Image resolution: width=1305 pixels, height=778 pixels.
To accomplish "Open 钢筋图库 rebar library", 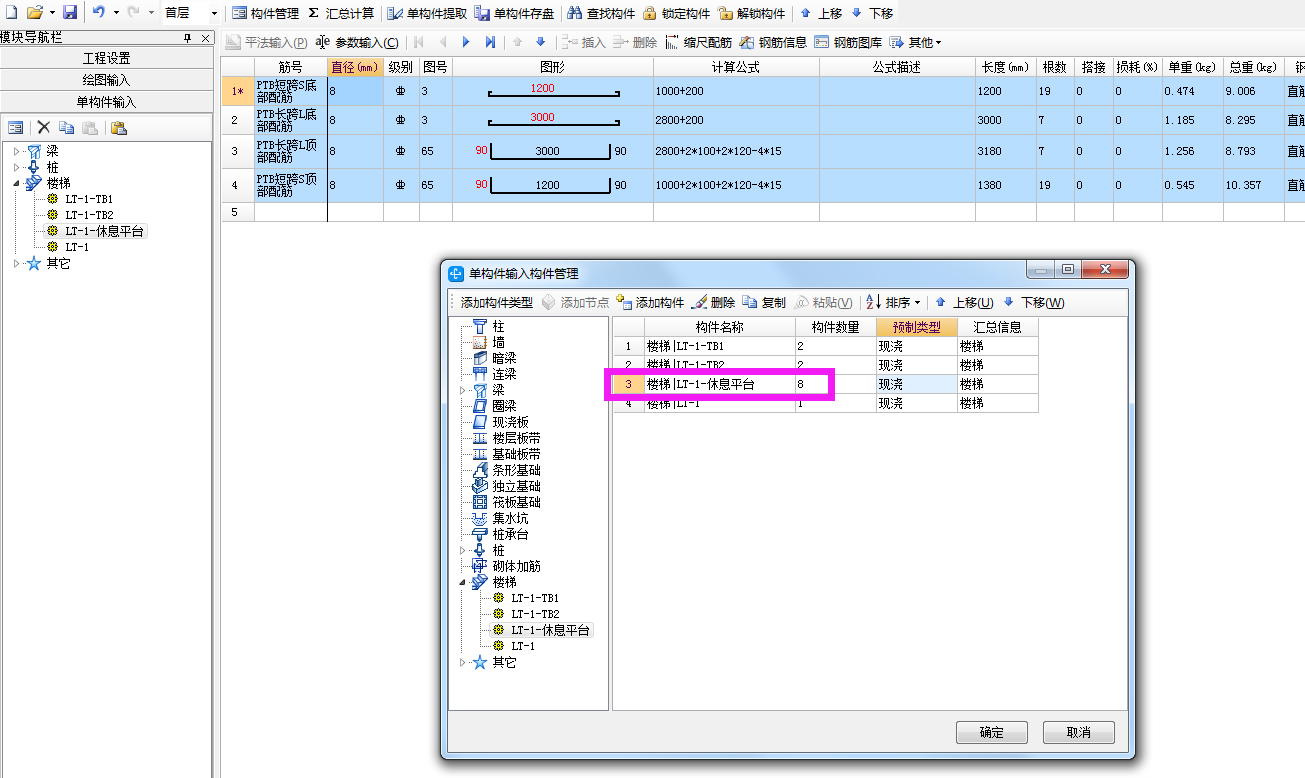I will [848, 42].
